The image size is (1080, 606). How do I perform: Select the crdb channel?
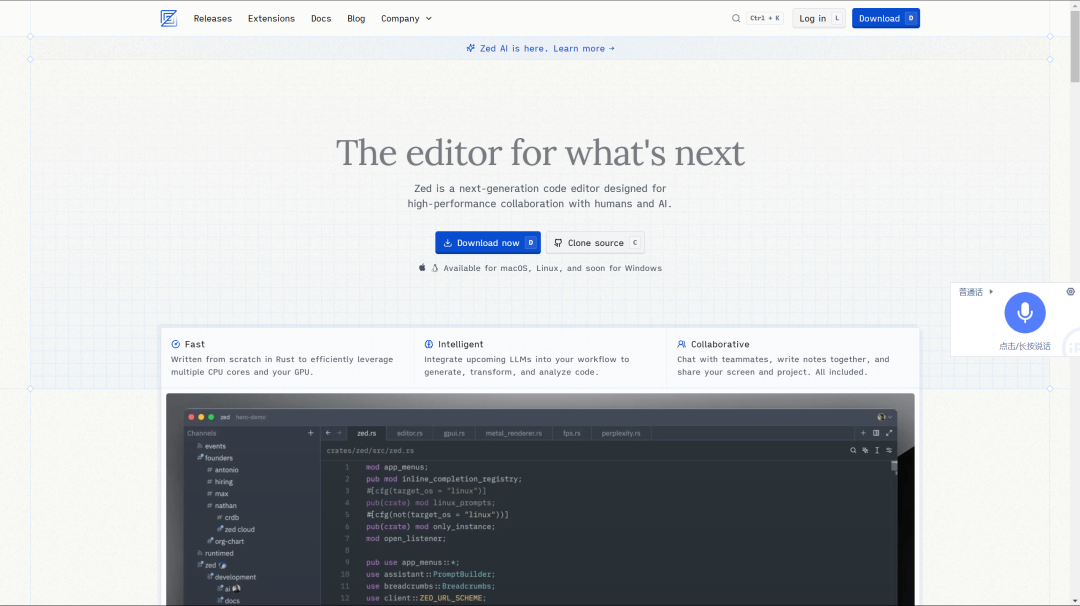pyautogui.click(x=231, y=518)
